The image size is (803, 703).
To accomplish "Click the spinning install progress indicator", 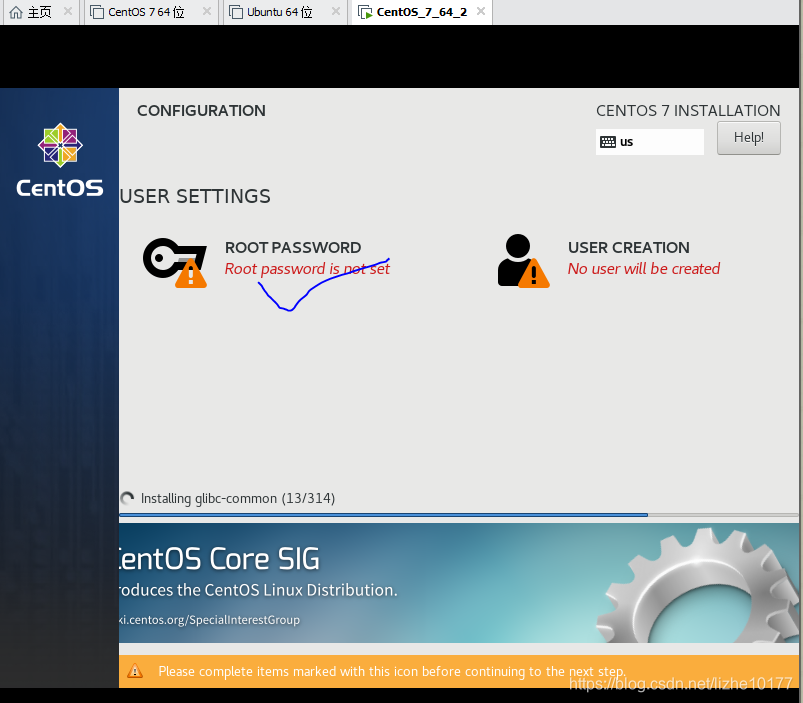I will [x=127, y=498].
